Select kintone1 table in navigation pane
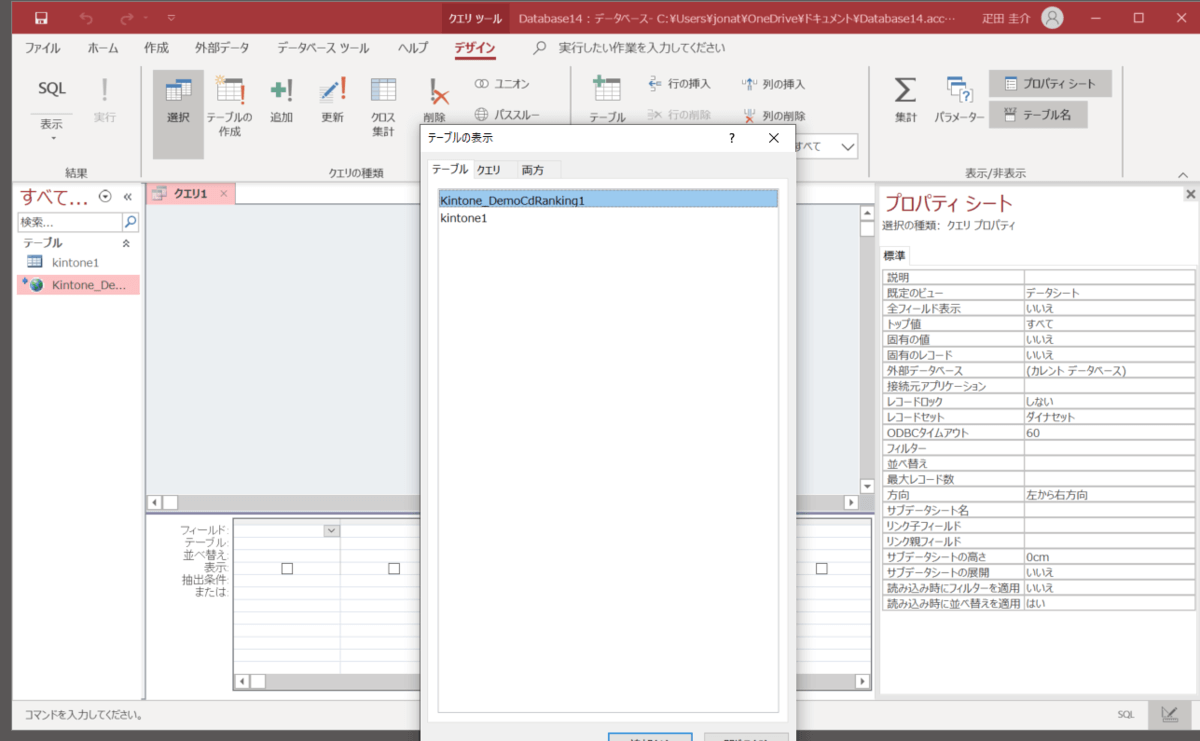 point(77,262)
